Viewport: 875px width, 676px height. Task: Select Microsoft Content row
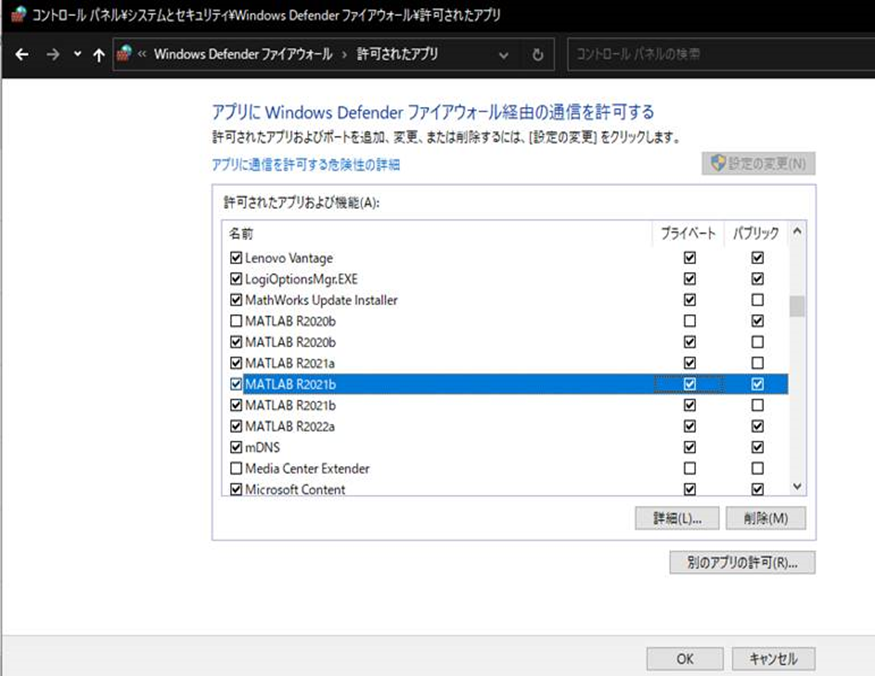[x=505, y=488]
